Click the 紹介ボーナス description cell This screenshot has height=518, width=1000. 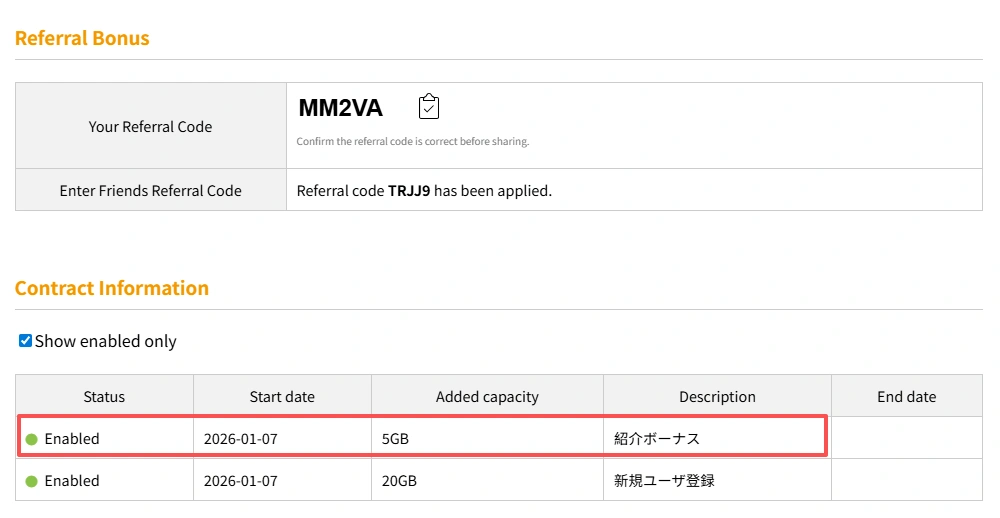(657, 439)
